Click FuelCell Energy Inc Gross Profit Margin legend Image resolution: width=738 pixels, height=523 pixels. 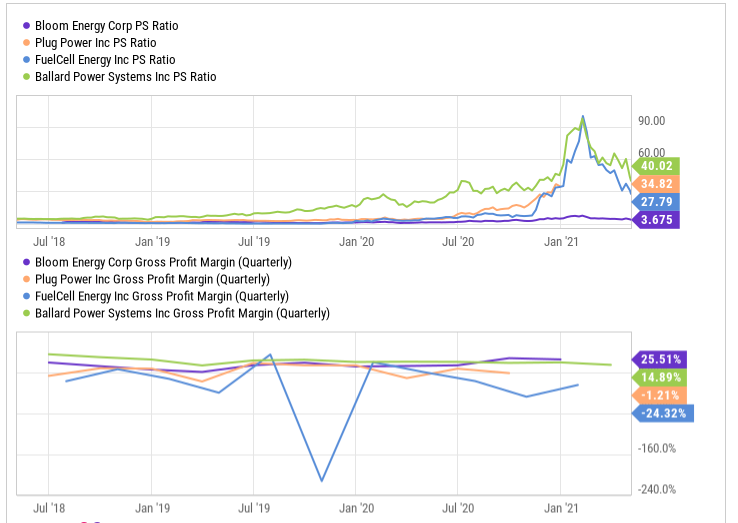click(x=162, y=296)
